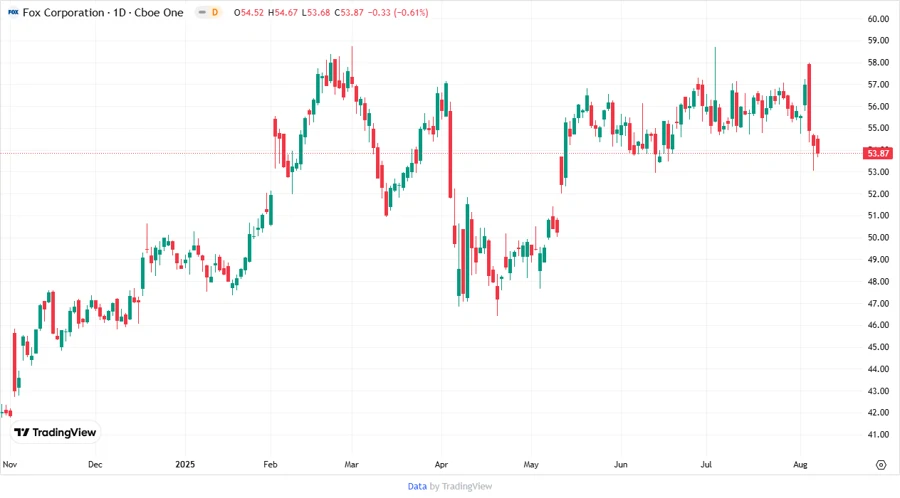Click the Dec label on time axis

coord(95,464)
